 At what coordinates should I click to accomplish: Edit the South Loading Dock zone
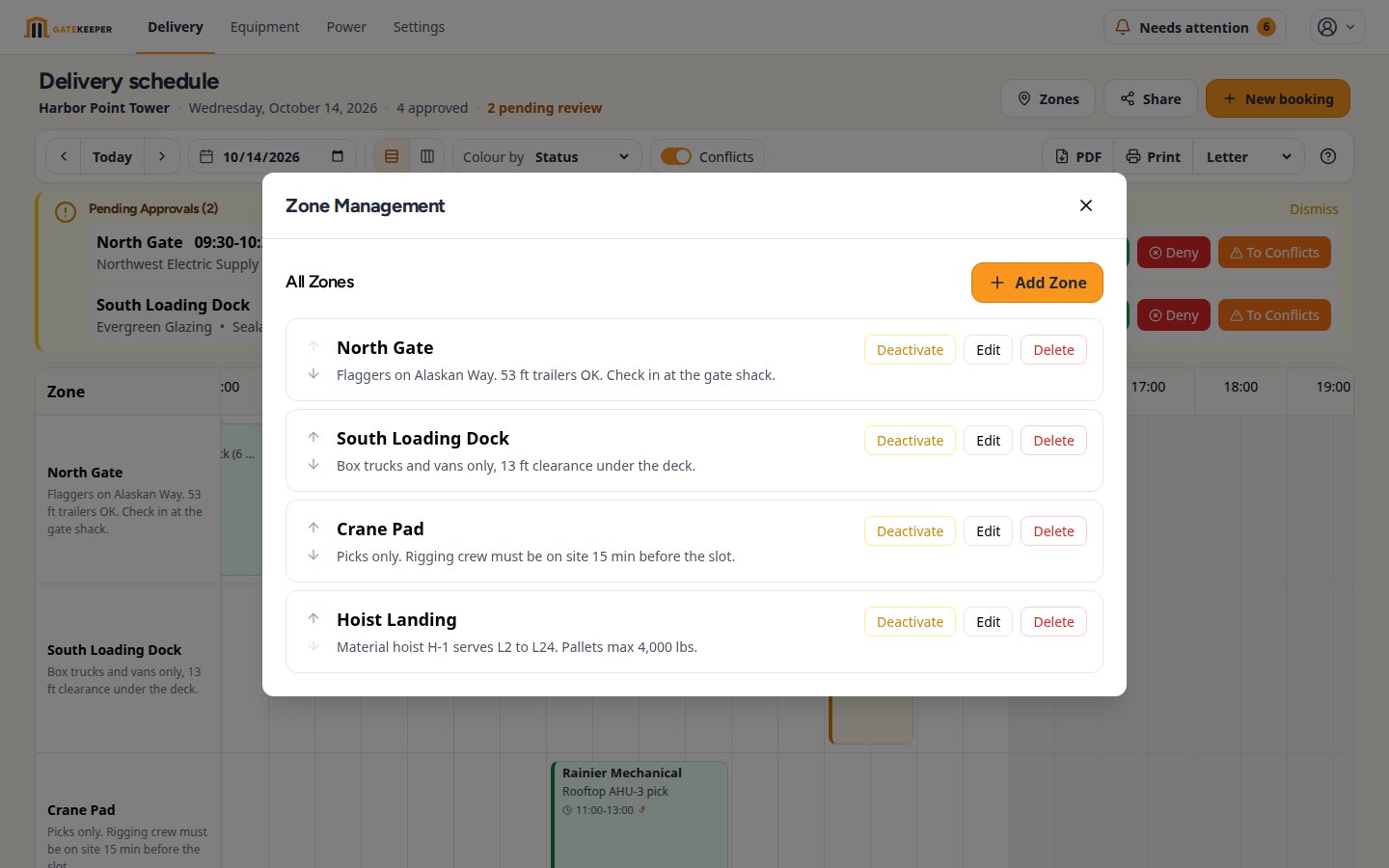point(988,441)
